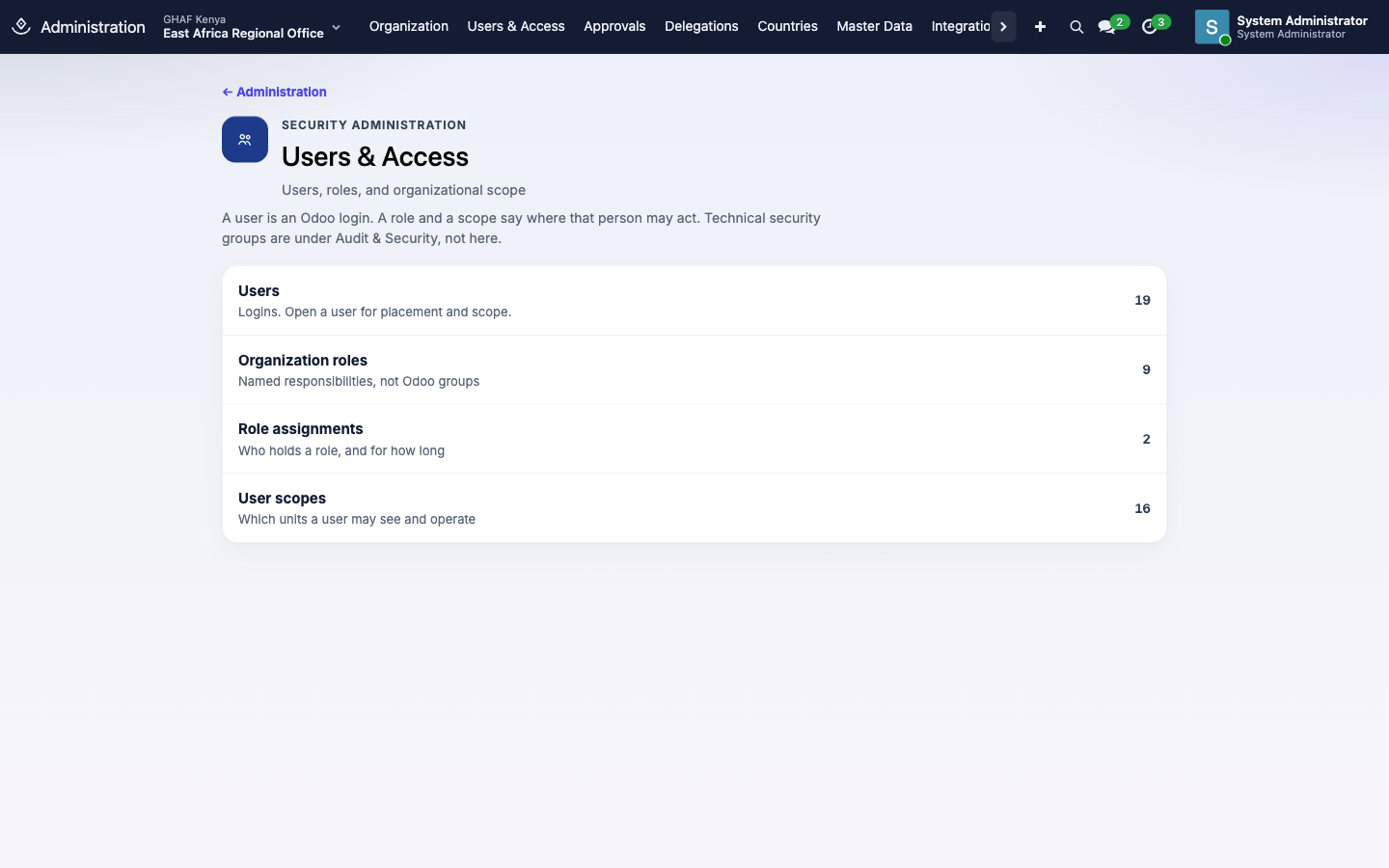The height and width of the screenshot is (868, 1389).
Task: Open the Role assignments row
Action: pos(694,439)
